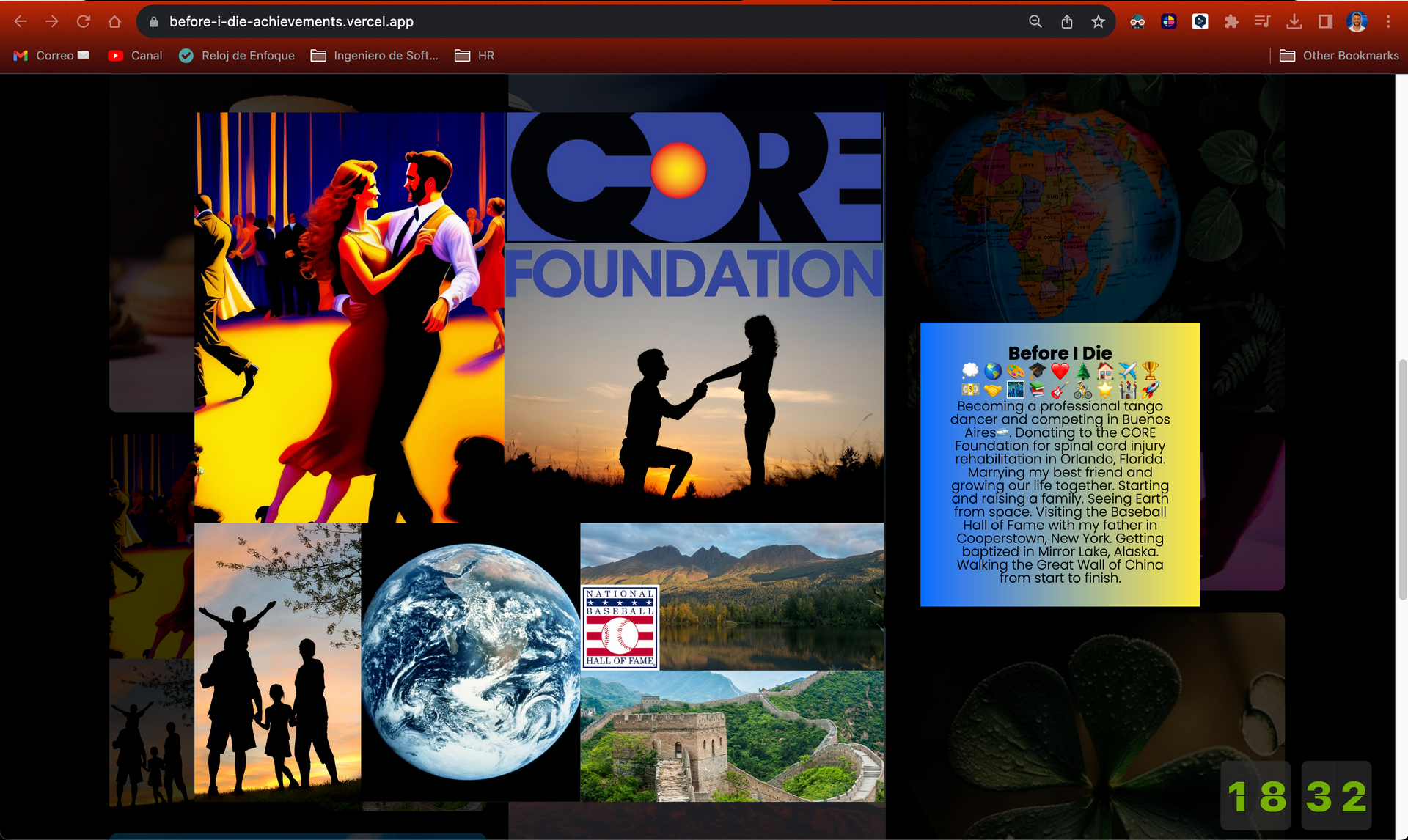Go back to the previous page
Viewport: 1408px width, 840px height.
[x=21, y=22]
